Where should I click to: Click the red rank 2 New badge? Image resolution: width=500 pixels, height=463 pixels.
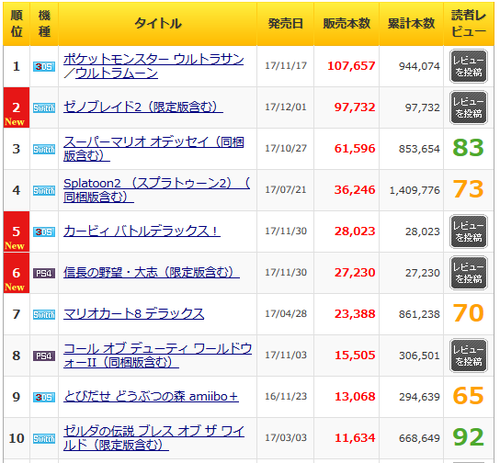pyautogui.click(x=16, y=108)
